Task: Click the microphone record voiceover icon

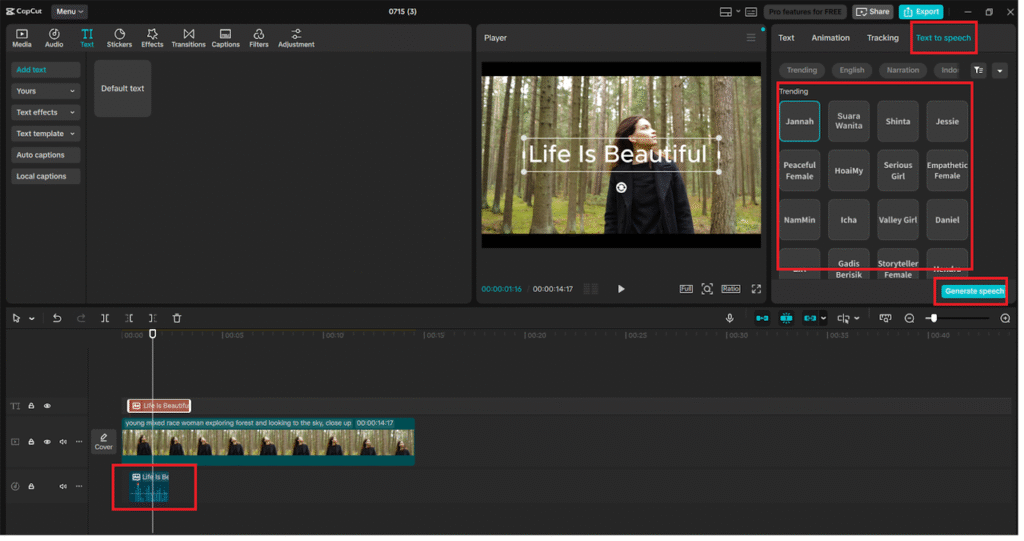Action: click(x=731, y=318)
